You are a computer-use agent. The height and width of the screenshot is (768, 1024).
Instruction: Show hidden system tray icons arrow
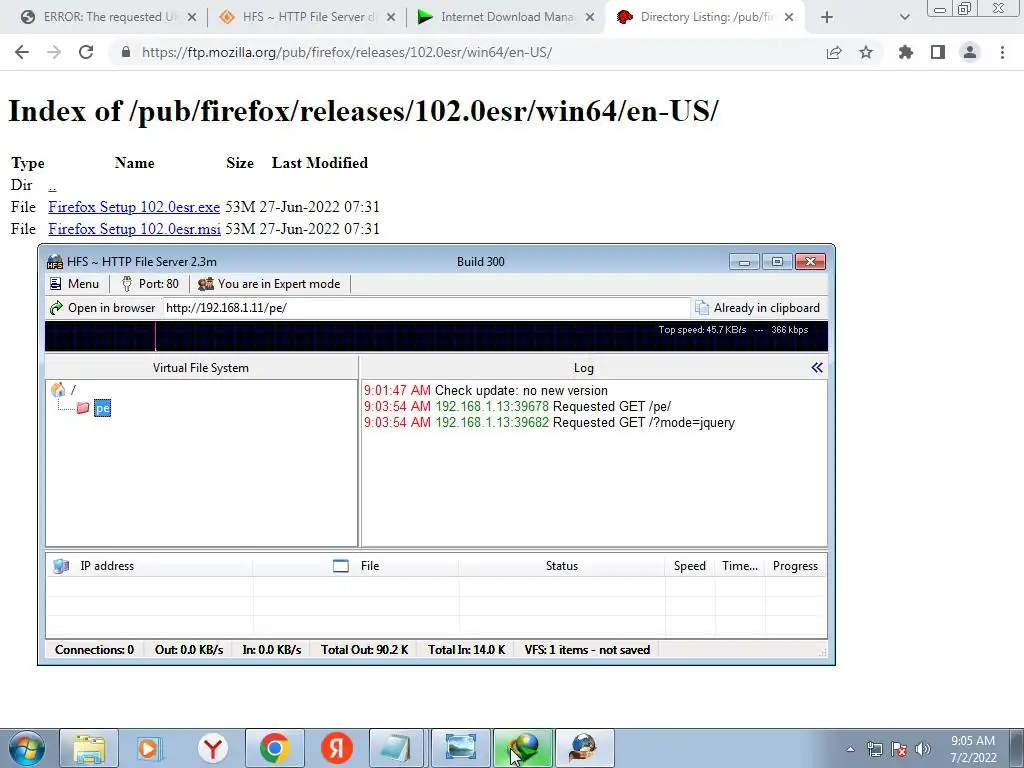coord(850,750)
